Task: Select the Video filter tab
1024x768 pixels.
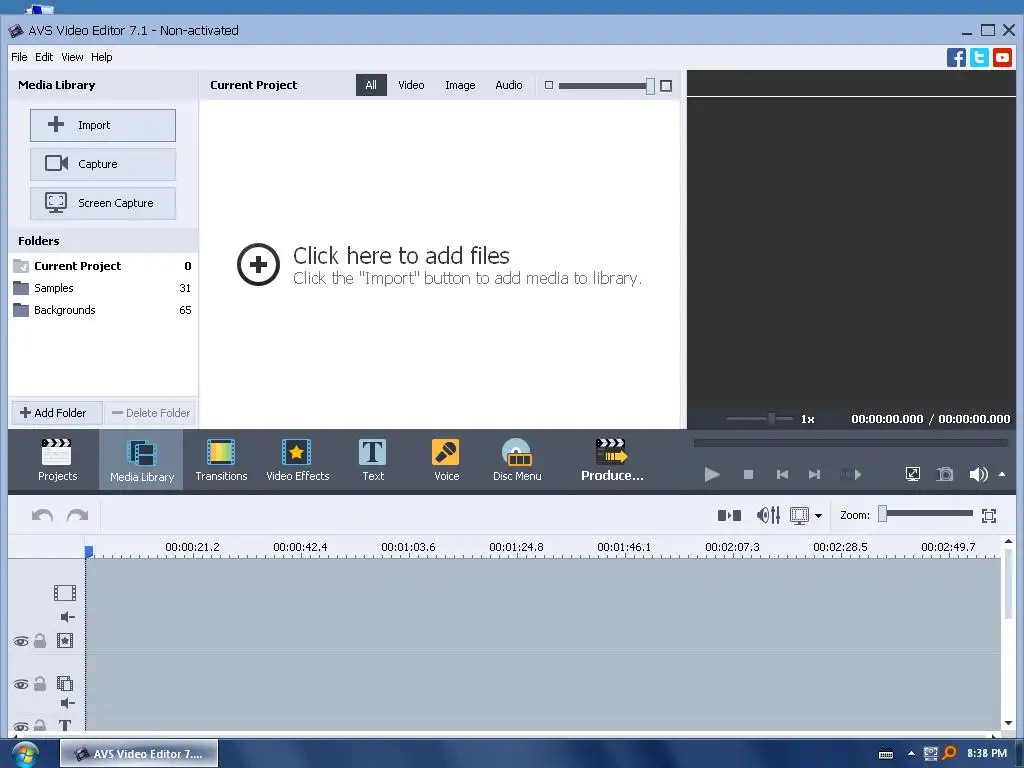Action: [411, 85]
